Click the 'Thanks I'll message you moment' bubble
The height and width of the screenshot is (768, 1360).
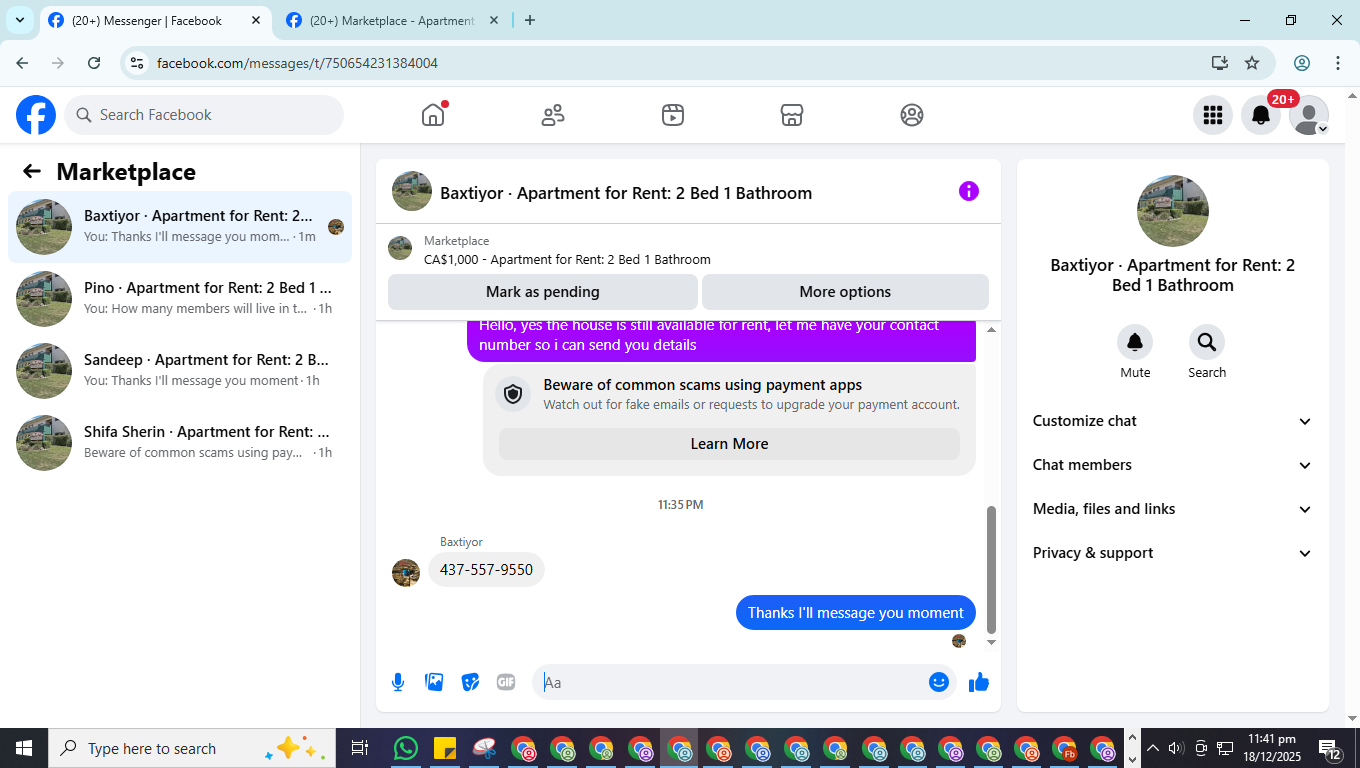click(856, 613)
